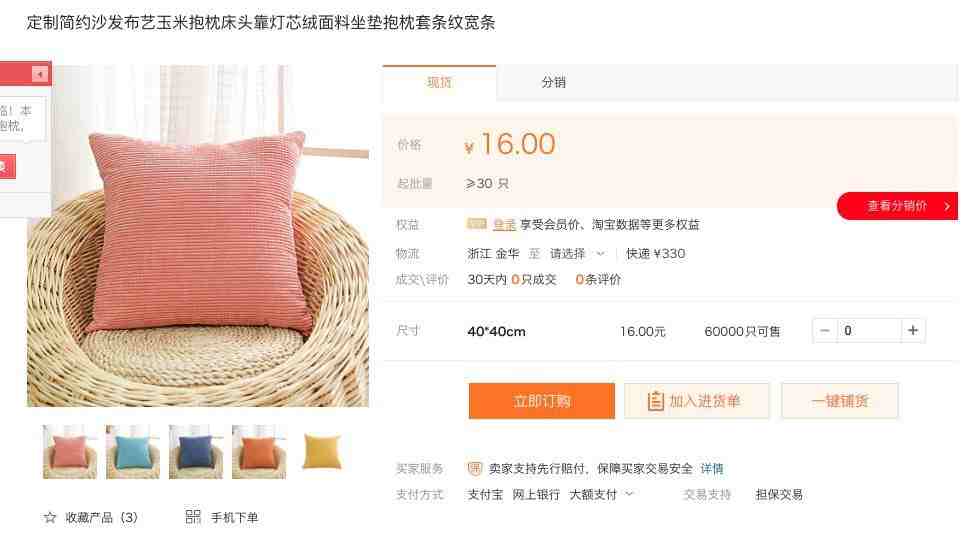The image size is (967, 538).
Task: Switch to the 分销 tab
Action: point(553,82)
